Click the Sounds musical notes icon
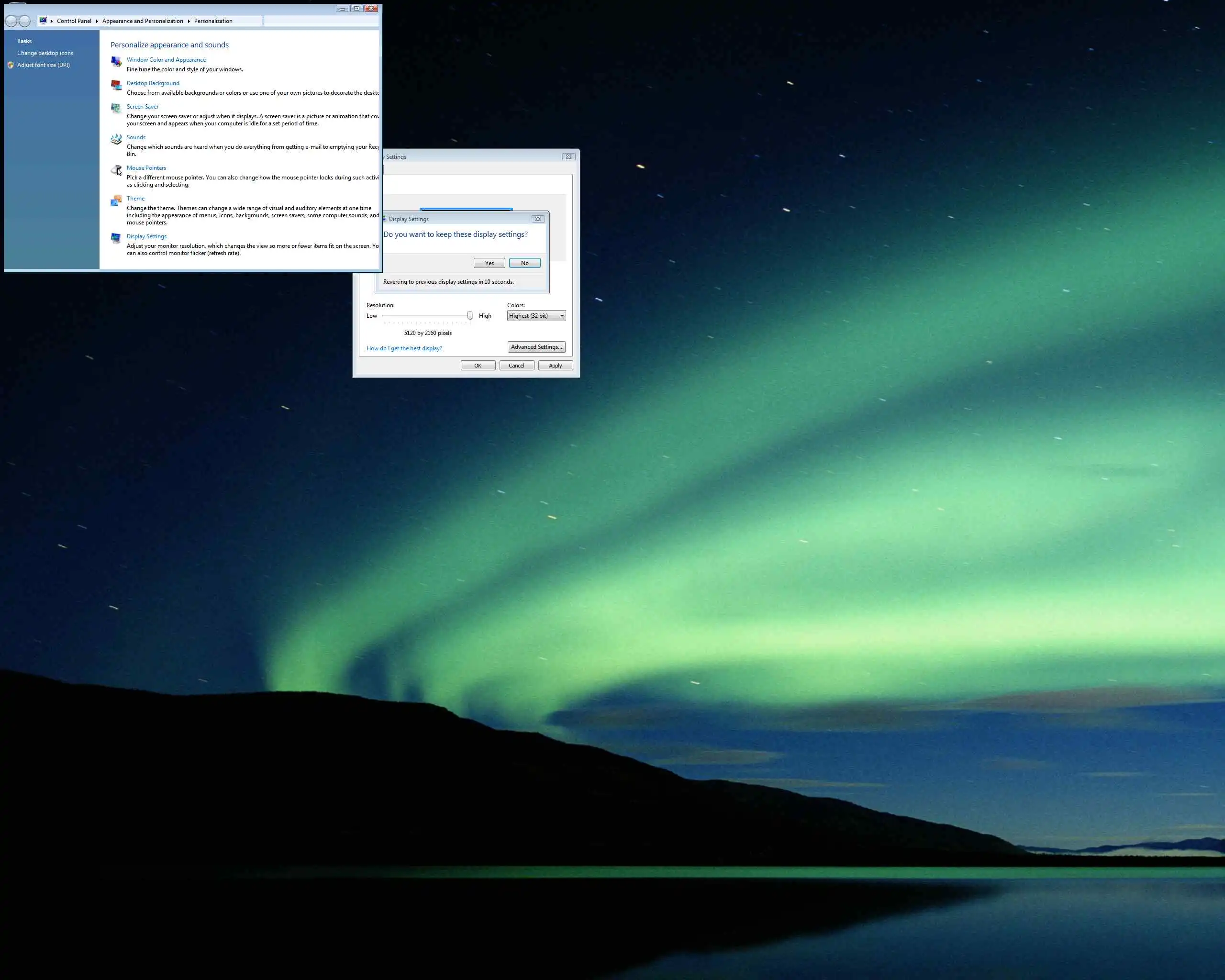Image resolution: width=1225 pixels, height=980 pixels. click(116, 139)
